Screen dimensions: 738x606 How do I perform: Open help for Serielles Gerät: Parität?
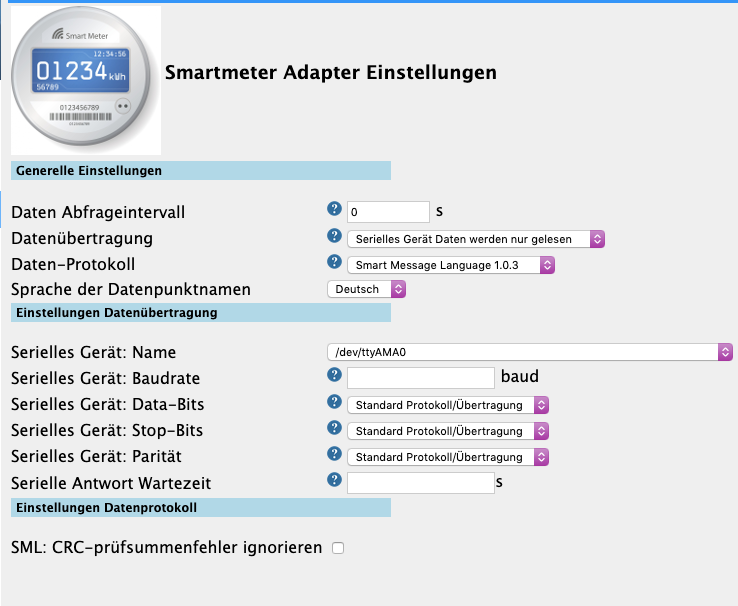[334, 454]
